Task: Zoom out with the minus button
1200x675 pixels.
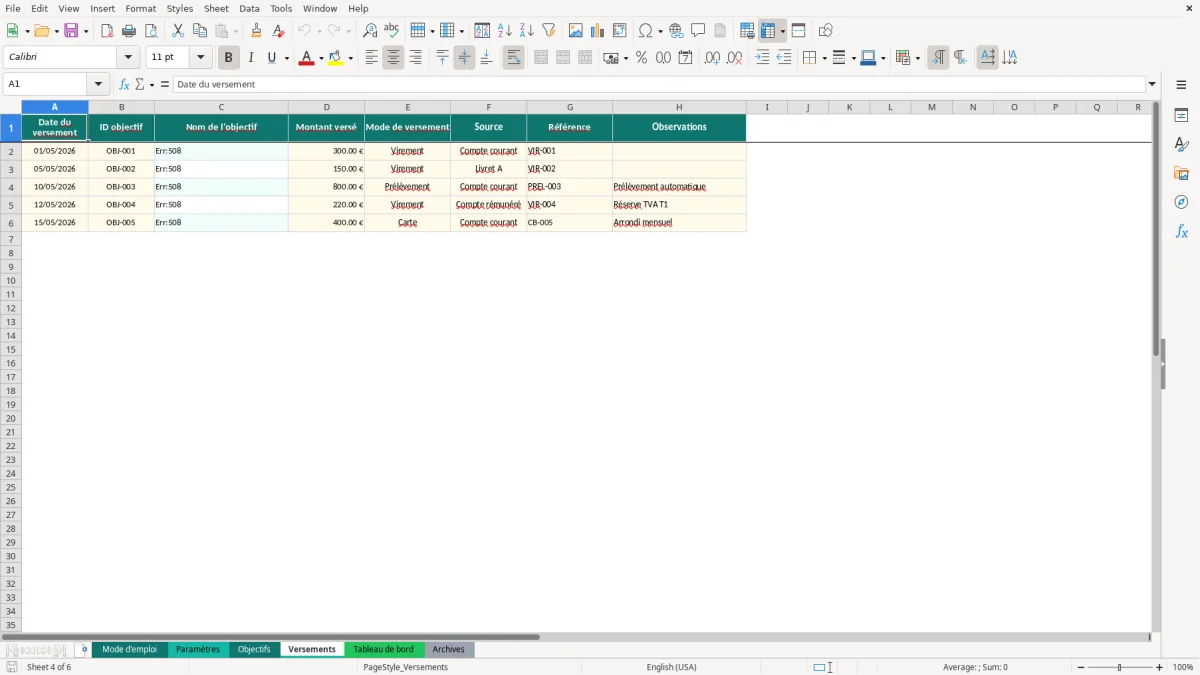Action: click(x=1081, y=667)
